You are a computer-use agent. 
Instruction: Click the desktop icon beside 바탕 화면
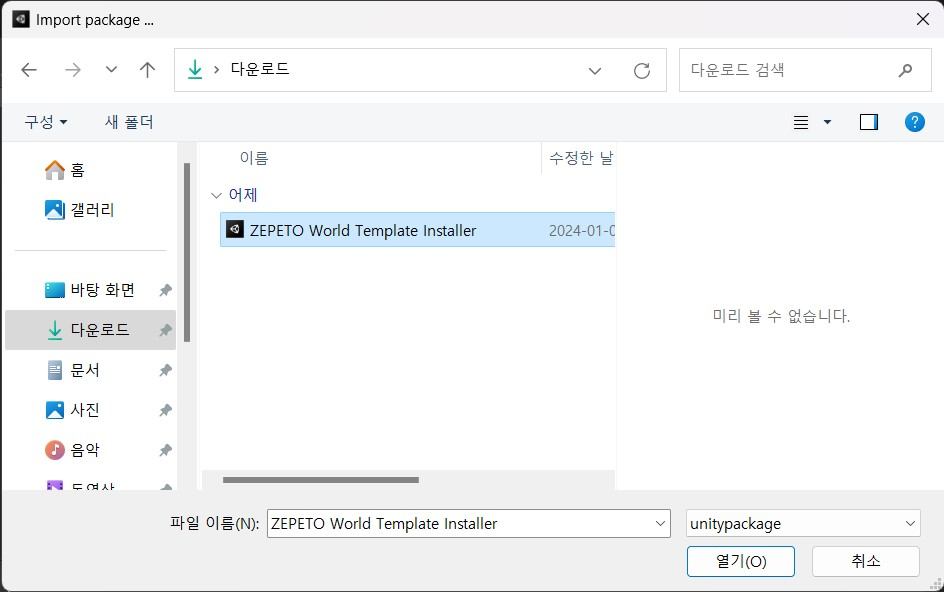[x=55, y=290]
